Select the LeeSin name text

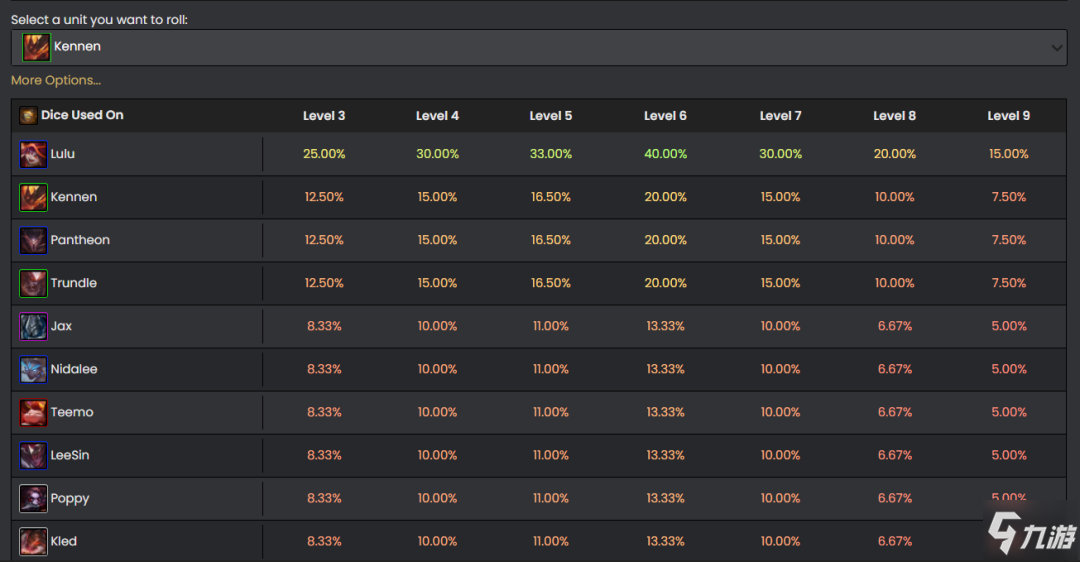pyautogui.click(x=70, y=455)
